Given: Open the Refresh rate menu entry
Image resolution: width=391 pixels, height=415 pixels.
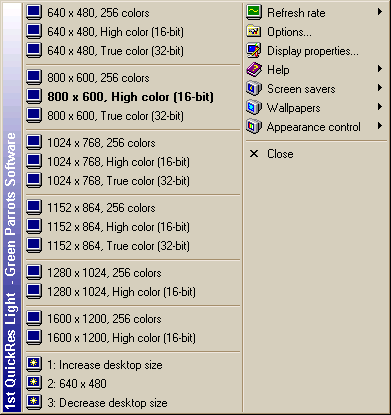Looking at the screenshot, I should (316, 13).
